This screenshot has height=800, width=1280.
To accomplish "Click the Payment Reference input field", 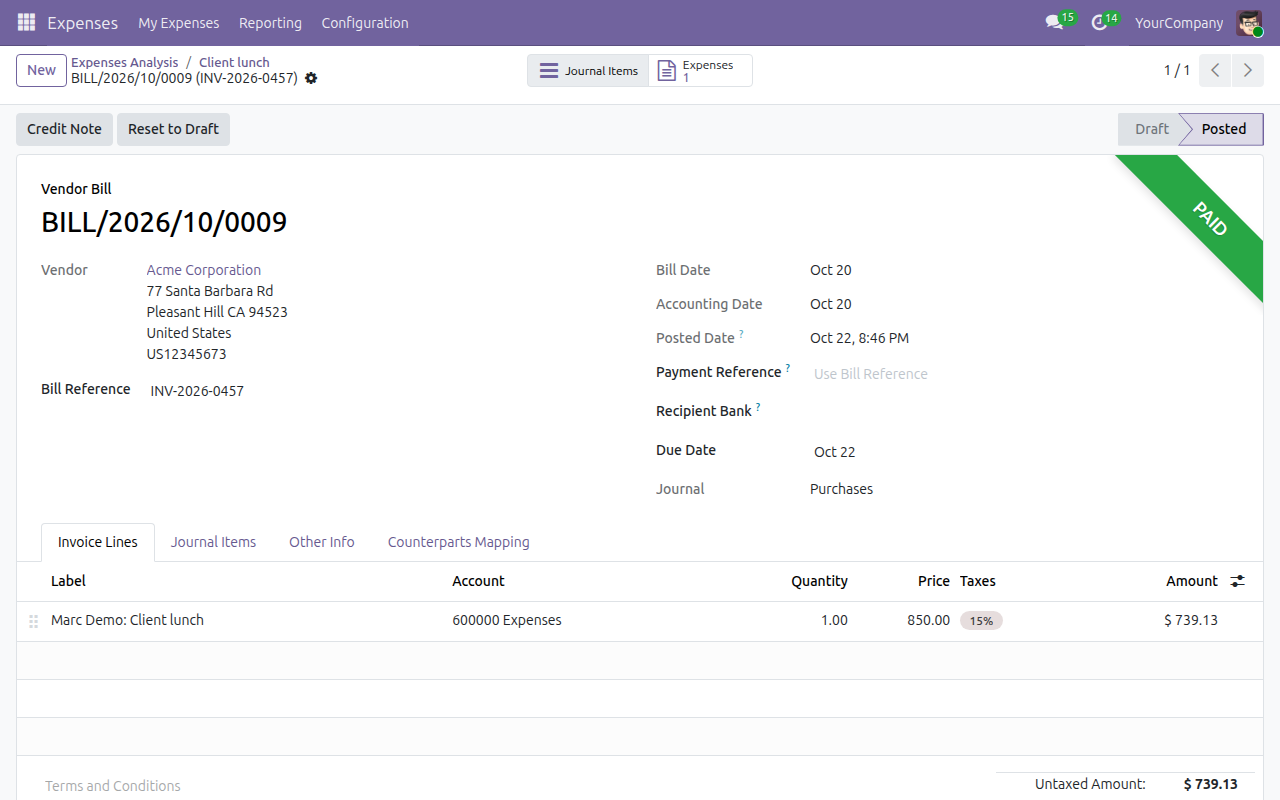I will click(x=1024, y=374).
